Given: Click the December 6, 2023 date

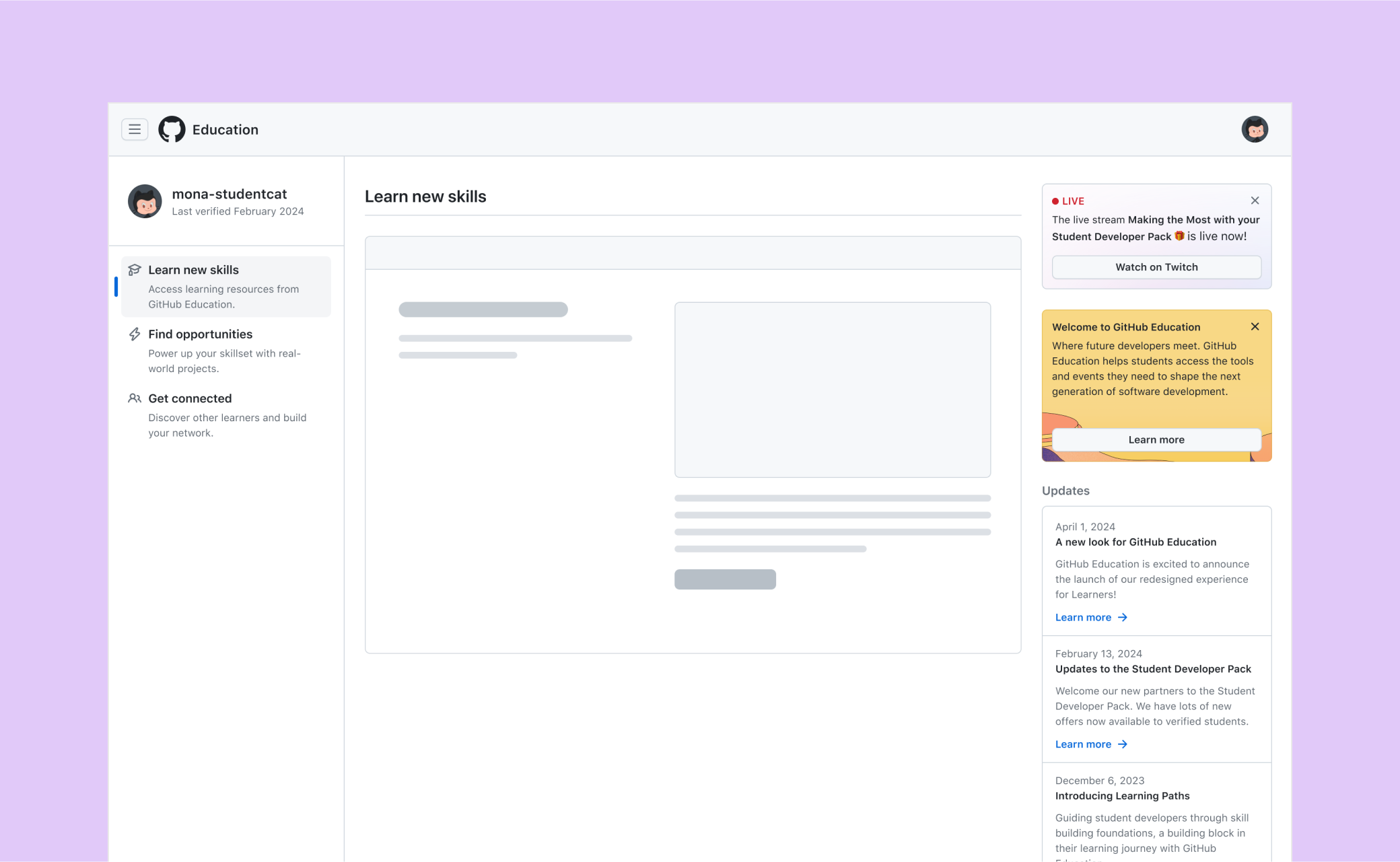Looking at the screenshot, I should [x=1100, y=781].
